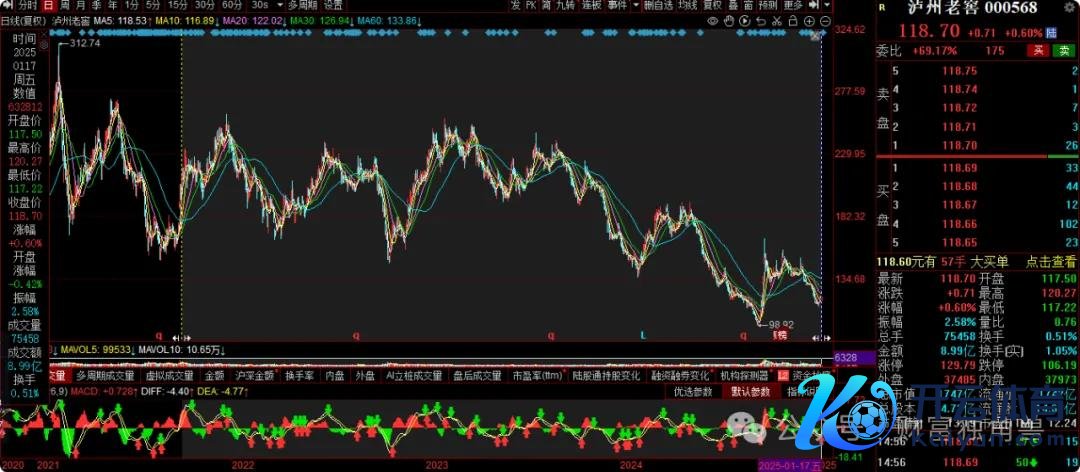Image resolution: width=1080 pixels, height=472 pixels.
Task: Select the 15分 minute period tab
Action: click(x=178, y=5)
